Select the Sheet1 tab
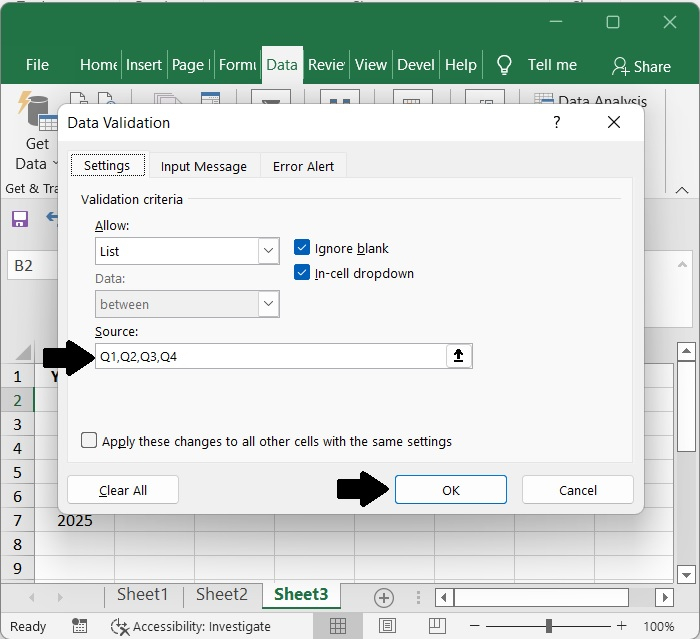The width and height of the screenshot is (700, 639). (143, 595)
